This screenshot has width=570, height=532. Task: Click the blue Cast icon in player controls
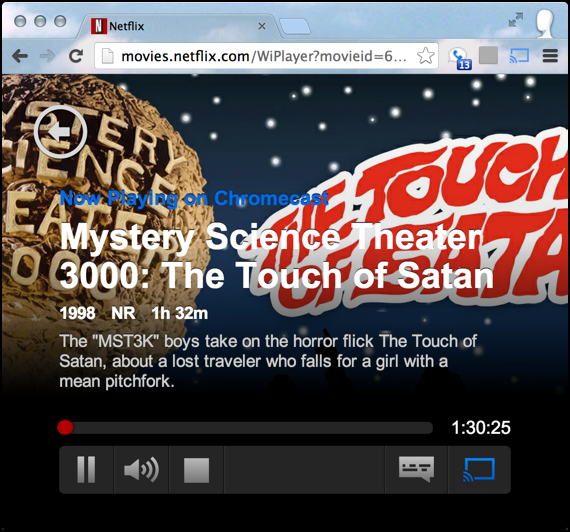[x=479, y=469]
